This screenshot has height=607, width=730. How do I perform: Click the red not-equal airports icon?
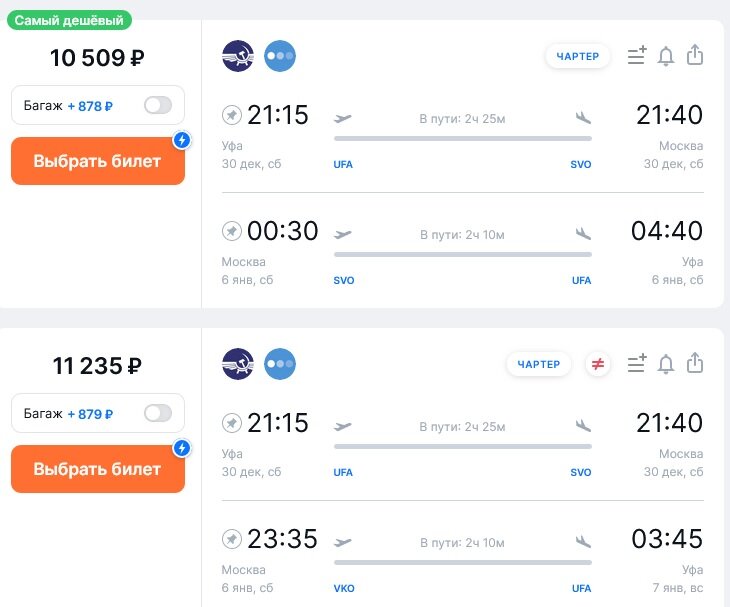[x=598, y=364]
